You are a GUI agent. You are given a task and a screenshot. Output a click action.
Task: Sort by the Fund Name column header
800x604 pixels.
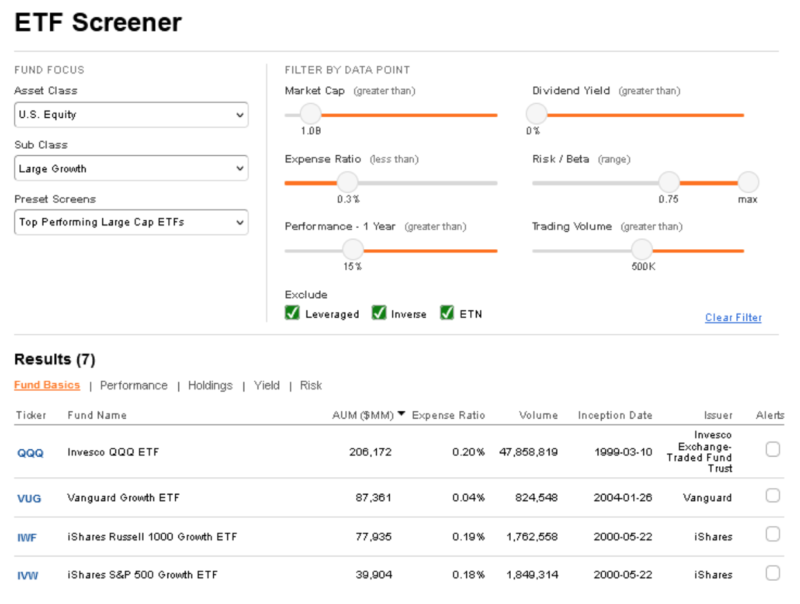point(97,415)
